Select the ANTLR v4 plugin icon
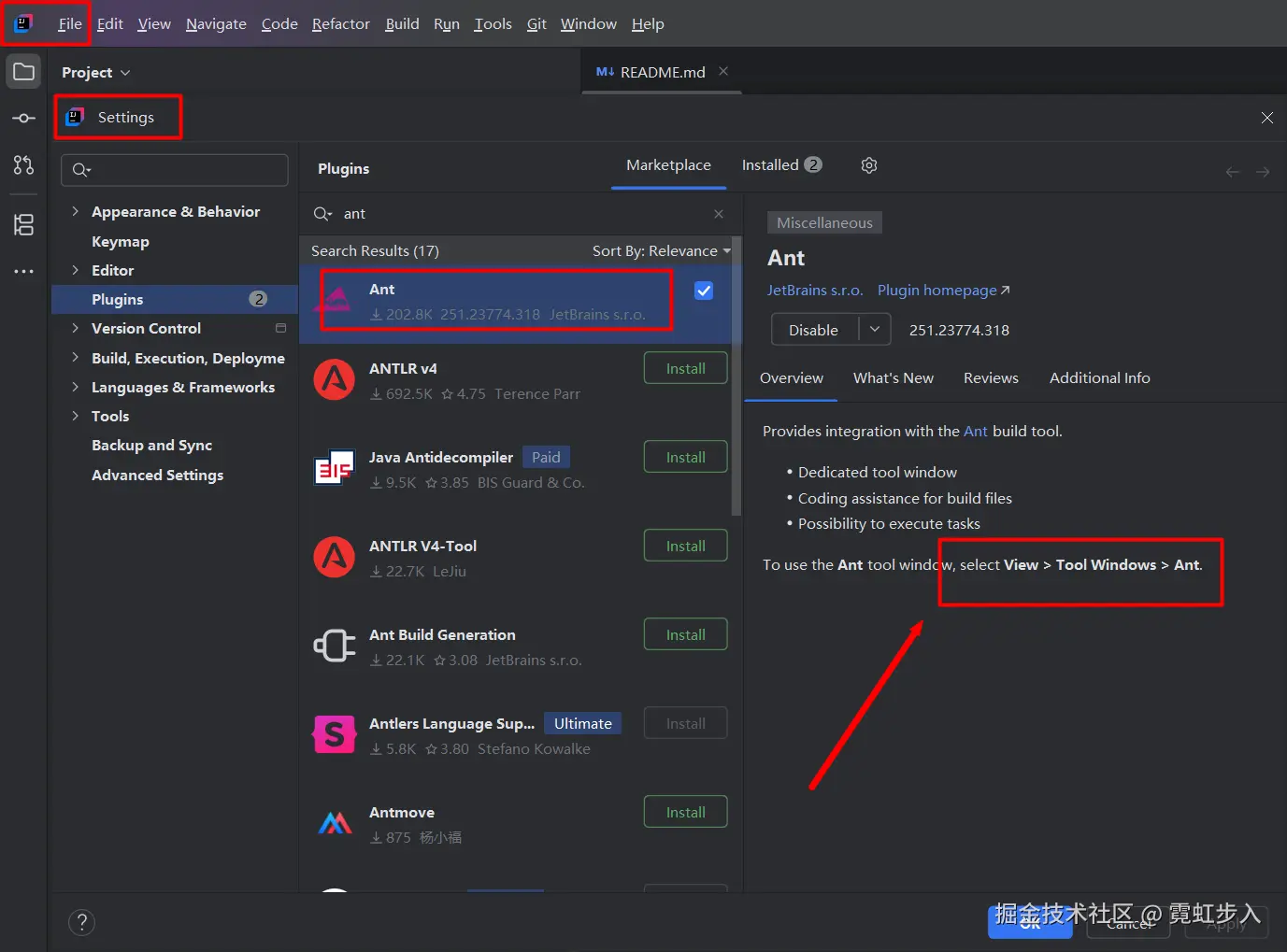This screenshot has width=1287, height=952. pos(334,379)
